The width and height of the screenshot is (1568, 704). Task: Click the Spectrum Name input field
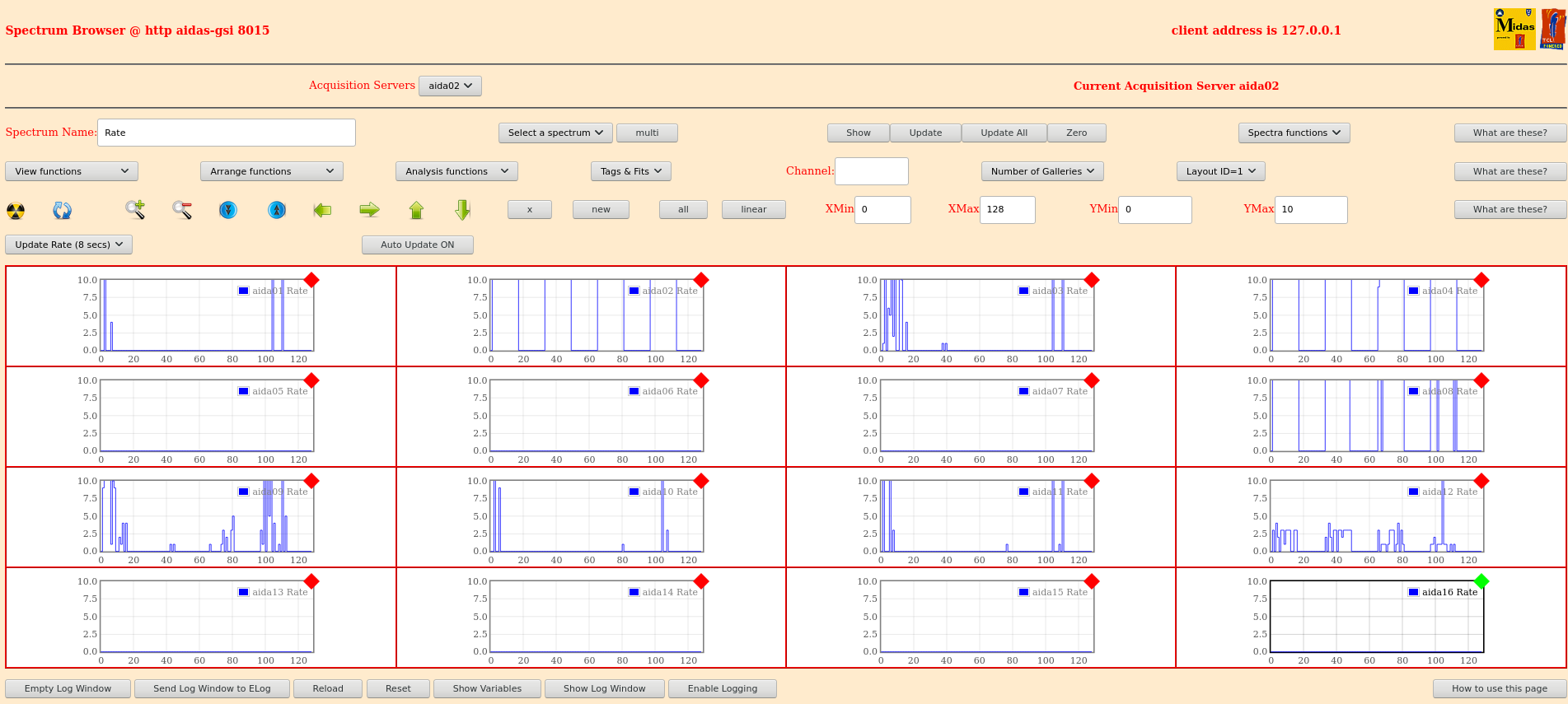pos(227,133)
